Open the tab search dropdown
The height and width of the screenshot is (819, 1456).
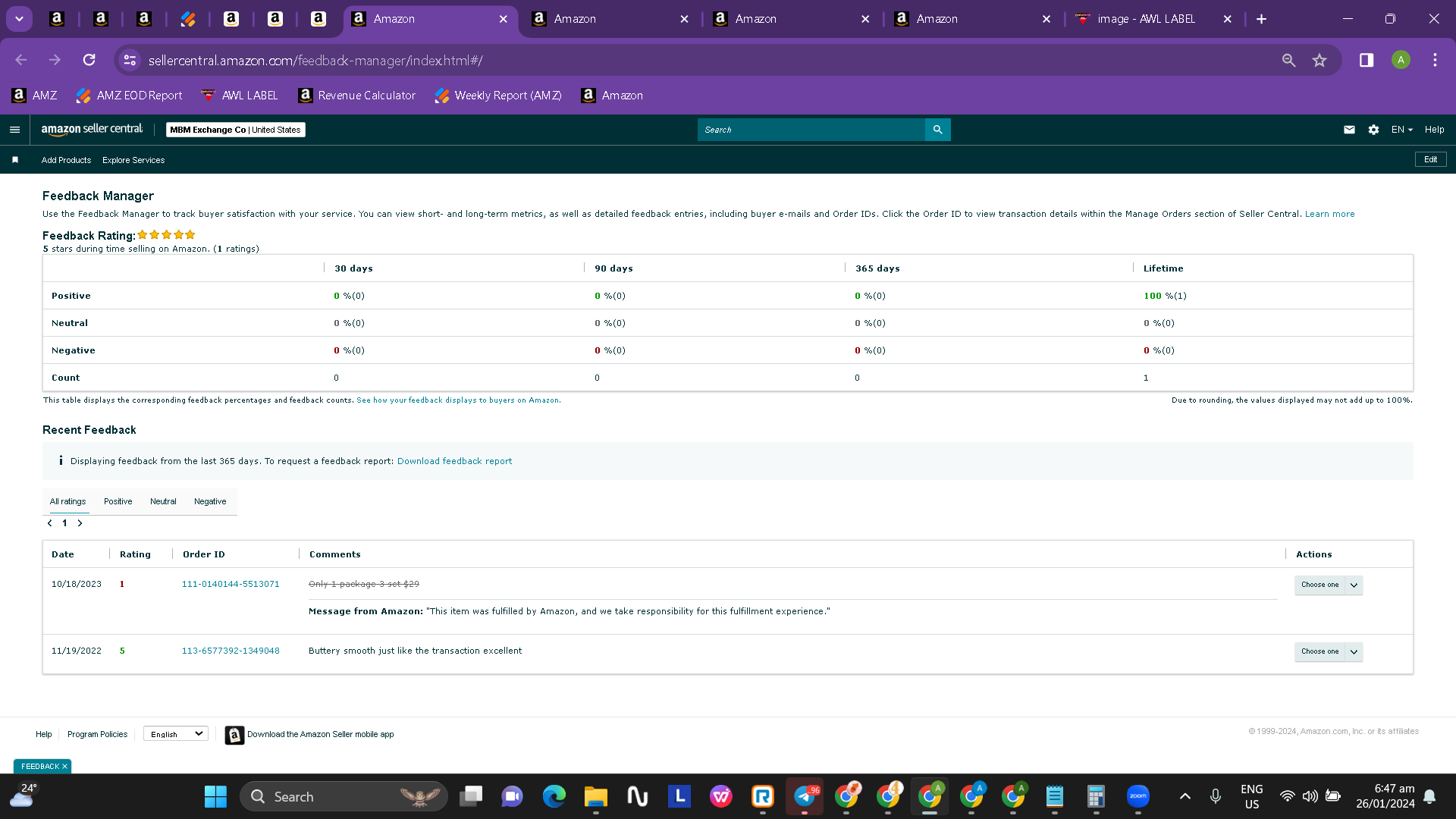[19, 19]
